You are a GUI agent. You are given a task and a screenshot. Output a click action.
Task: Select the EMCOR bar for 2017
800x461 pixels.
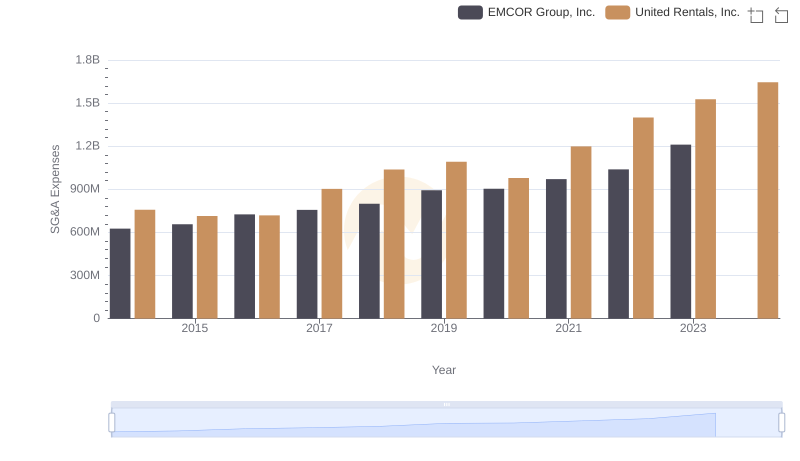pos(307,264)
